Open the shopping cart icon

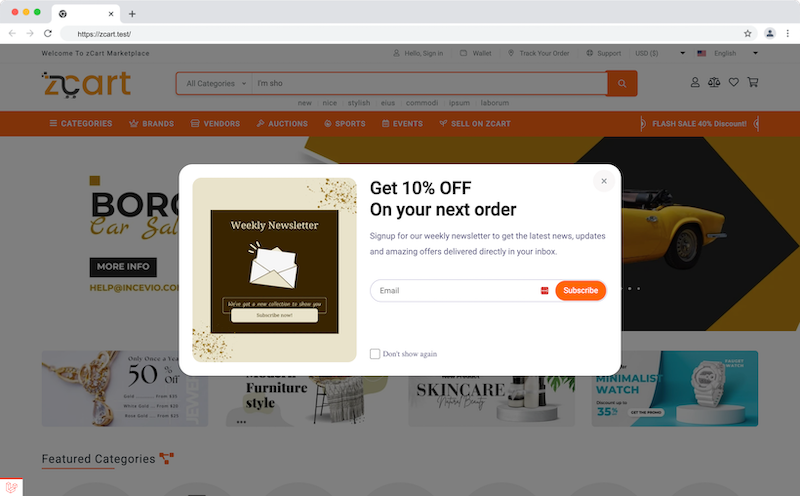click(x=753, y=82)
